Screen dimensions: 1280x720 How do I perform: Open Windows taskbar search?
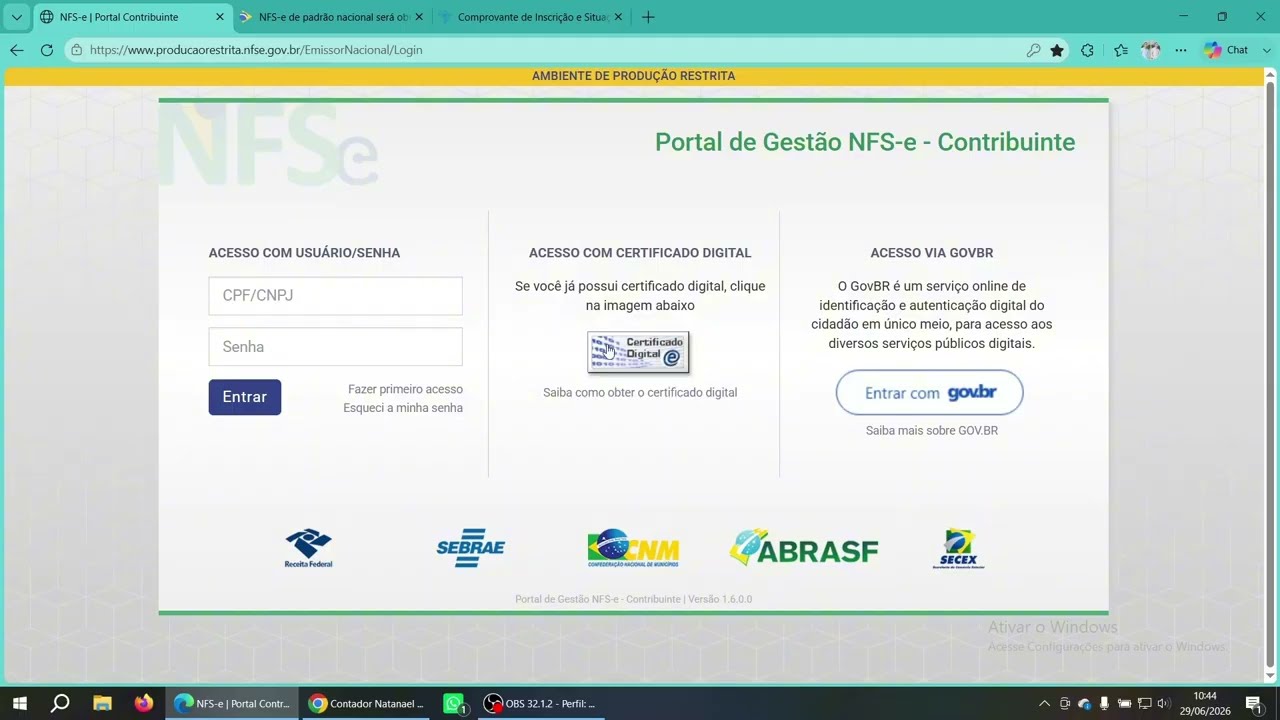(x=60, y=703)
